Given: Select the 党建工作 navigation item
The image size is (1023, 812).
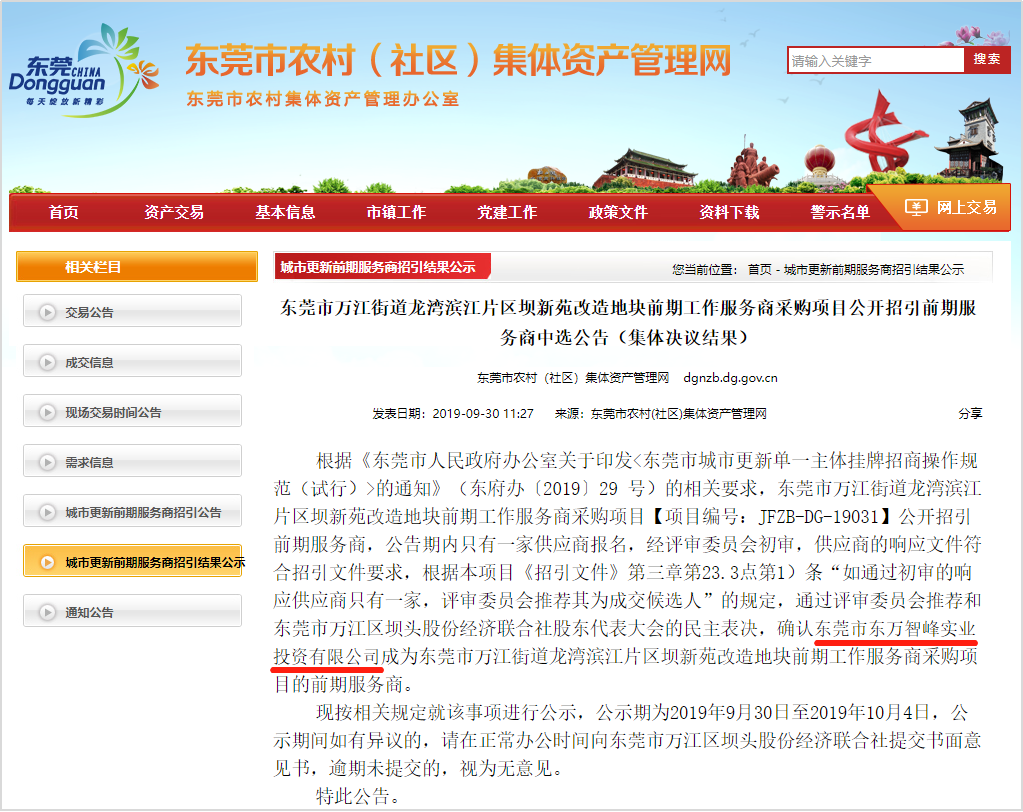Looking at the screenshot, I should point(507,212).
